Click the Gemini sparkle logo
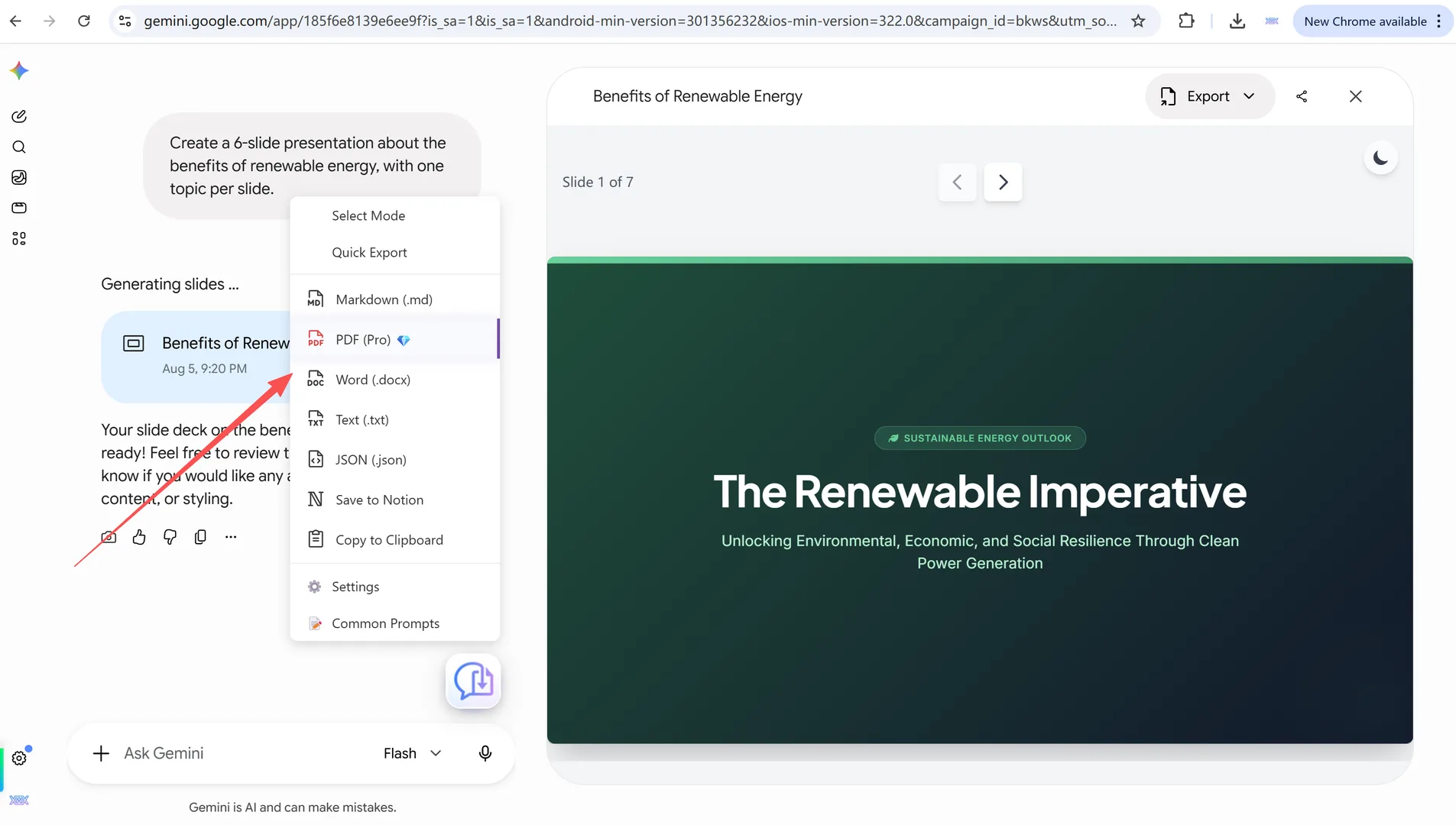Screen dimensions: 1456x825 pos(19,71)
